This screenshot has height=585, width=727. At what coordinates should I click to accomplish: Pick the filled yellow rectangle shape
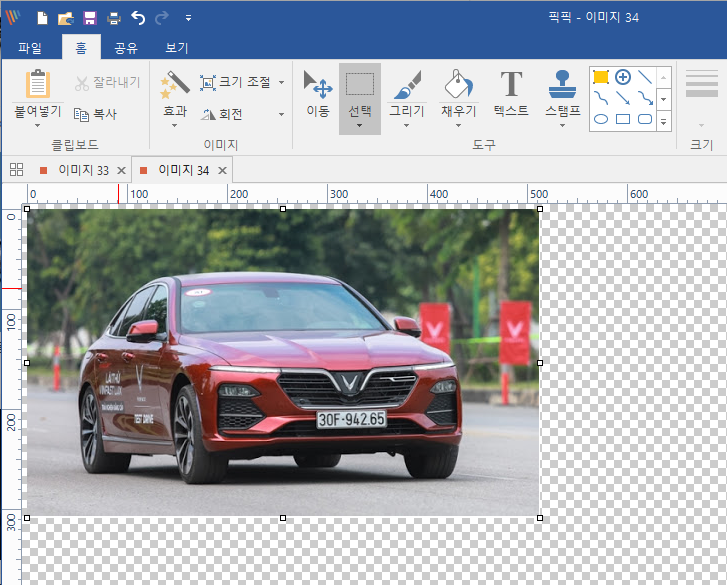tap(601, 77)
